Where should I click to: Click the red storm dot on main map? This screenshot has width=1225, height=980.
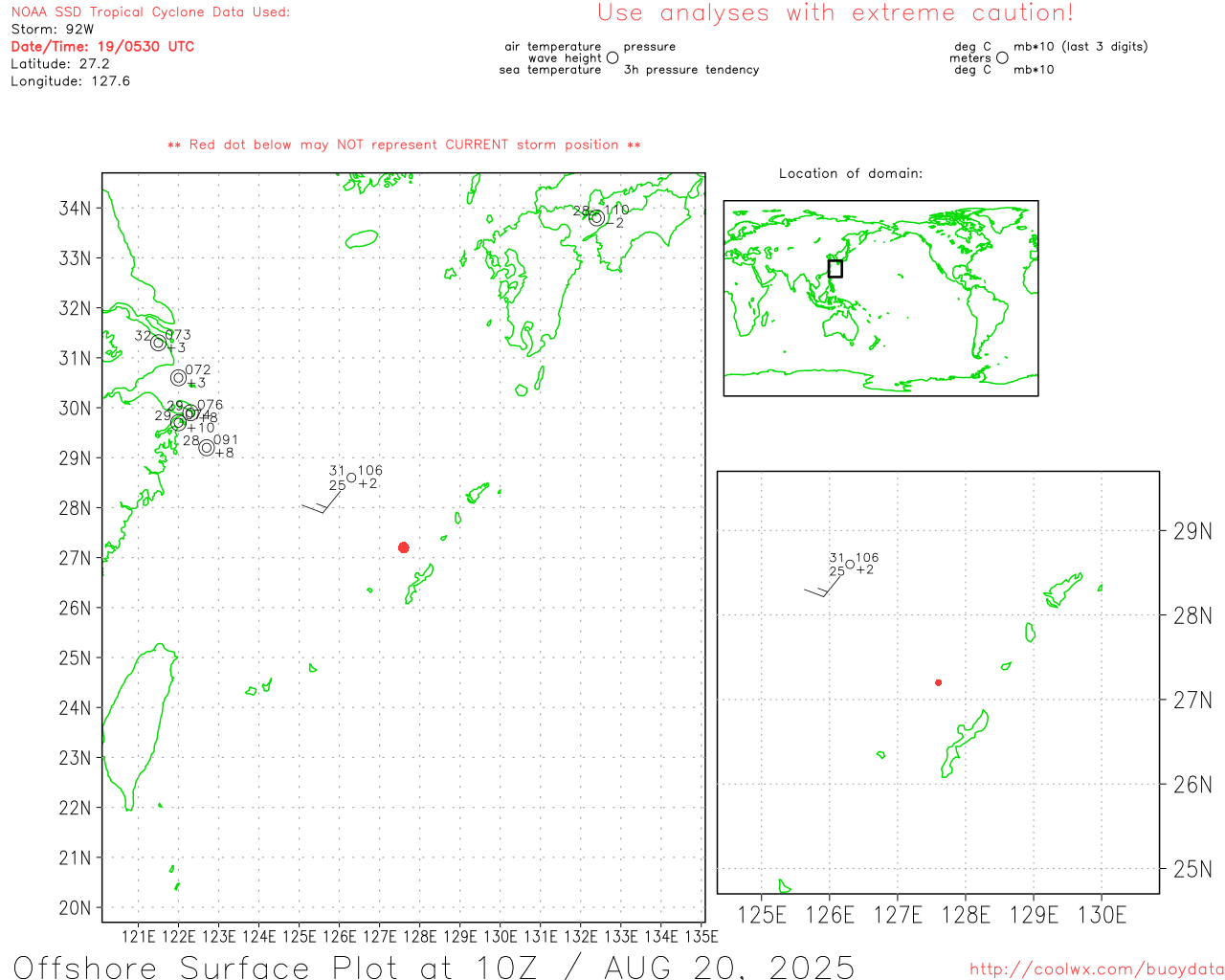tap(403, 547)
